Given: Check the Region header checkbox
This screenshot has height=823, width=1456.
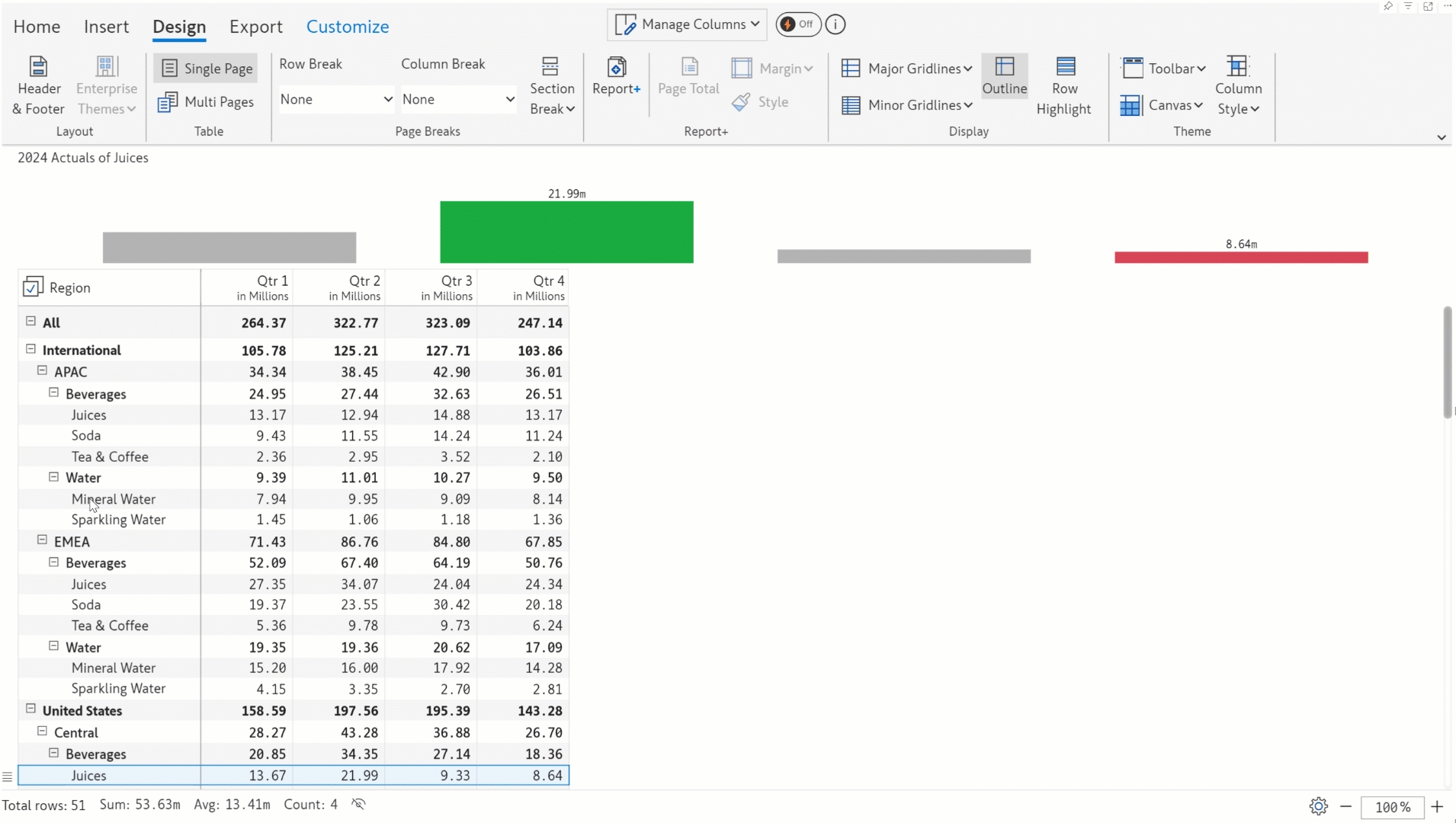Looking at the screenshot, I should pos(33,287).
